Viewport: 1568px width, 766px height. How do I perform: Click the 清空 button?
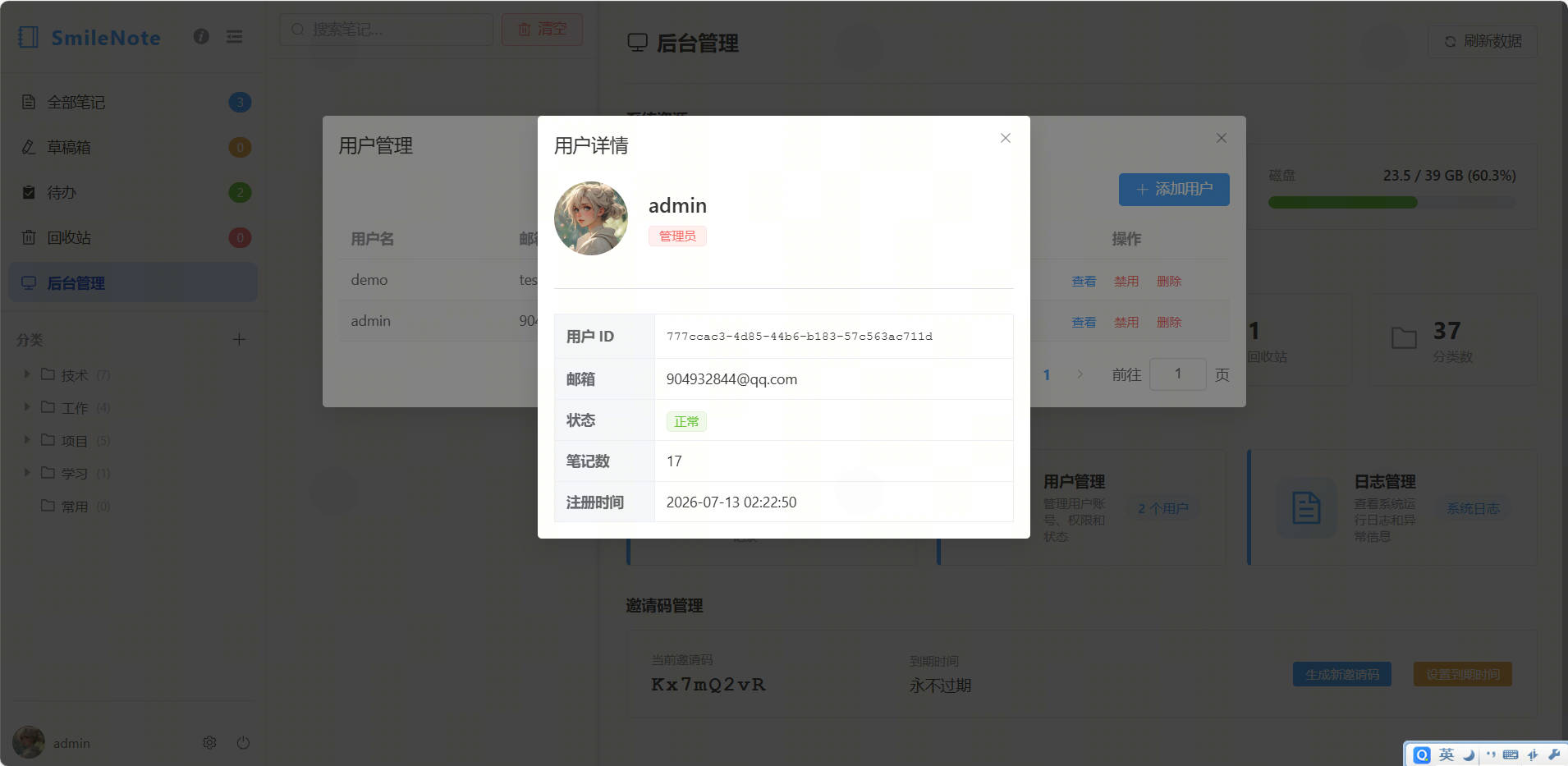[x=542, y=30]
